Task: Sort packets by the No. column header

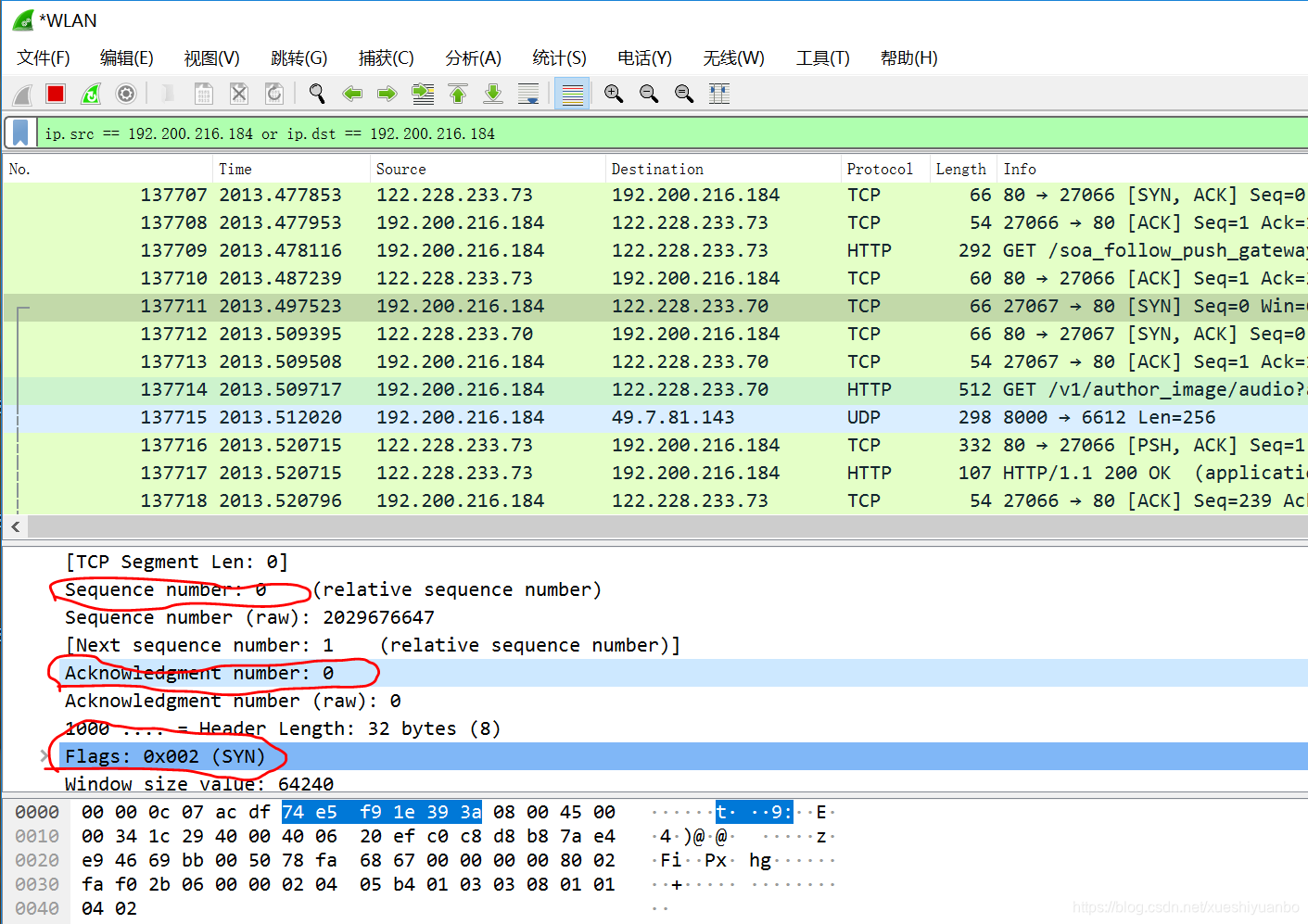Action: (x=108, y=169)
